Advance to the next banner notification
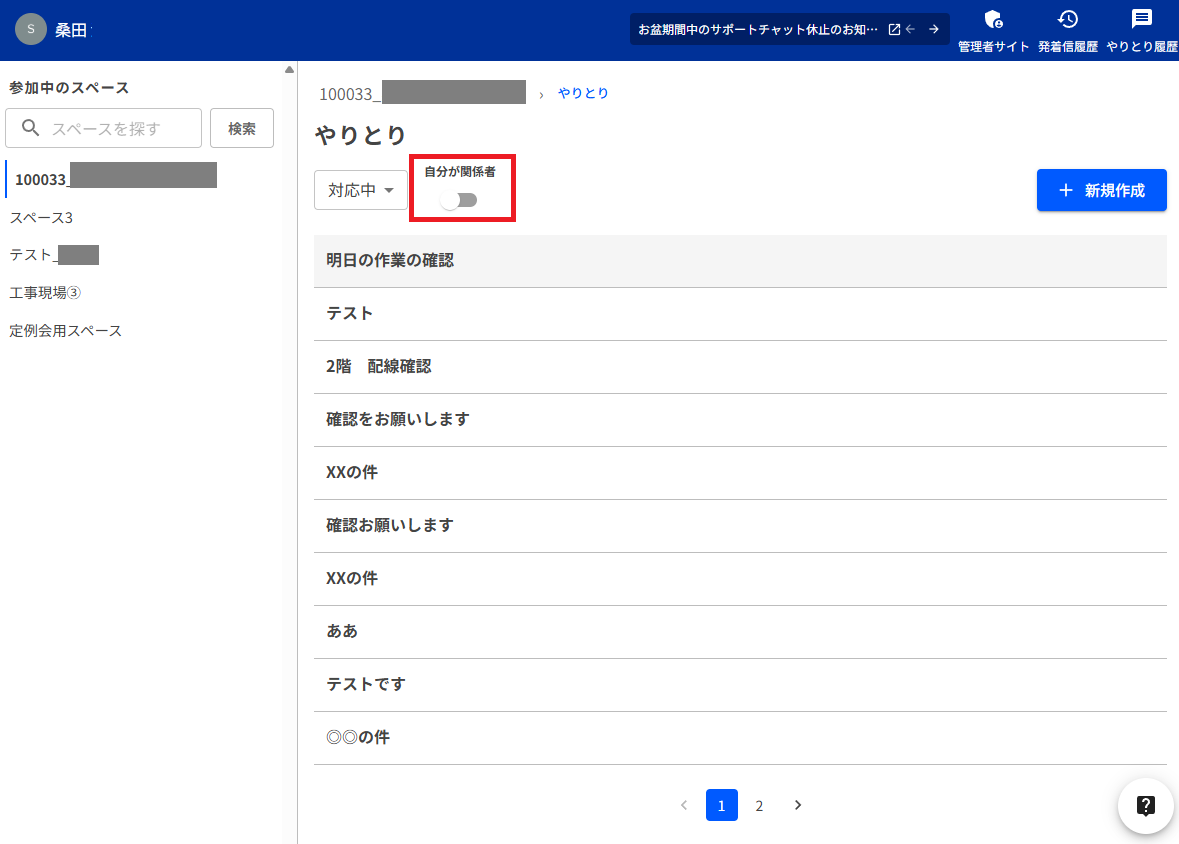Image resolution: width=1179 pixels, height=844 pixels. [x=935, y=29]
